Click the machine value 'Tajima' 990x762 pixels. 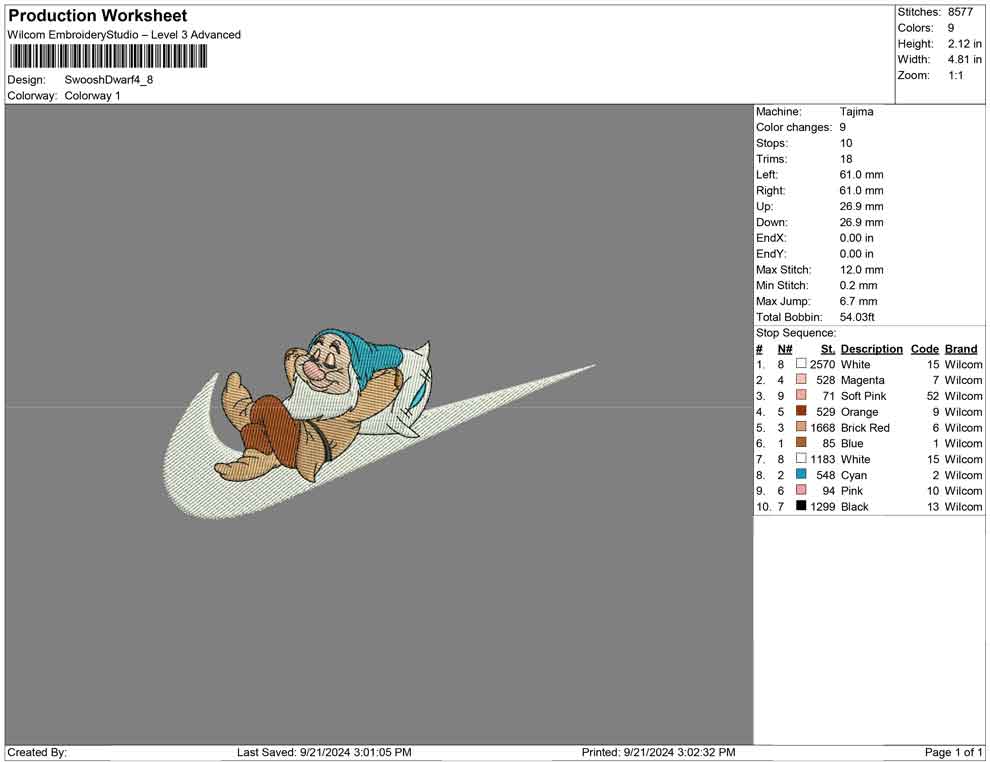pyautogui.click(x=856, y=111)
